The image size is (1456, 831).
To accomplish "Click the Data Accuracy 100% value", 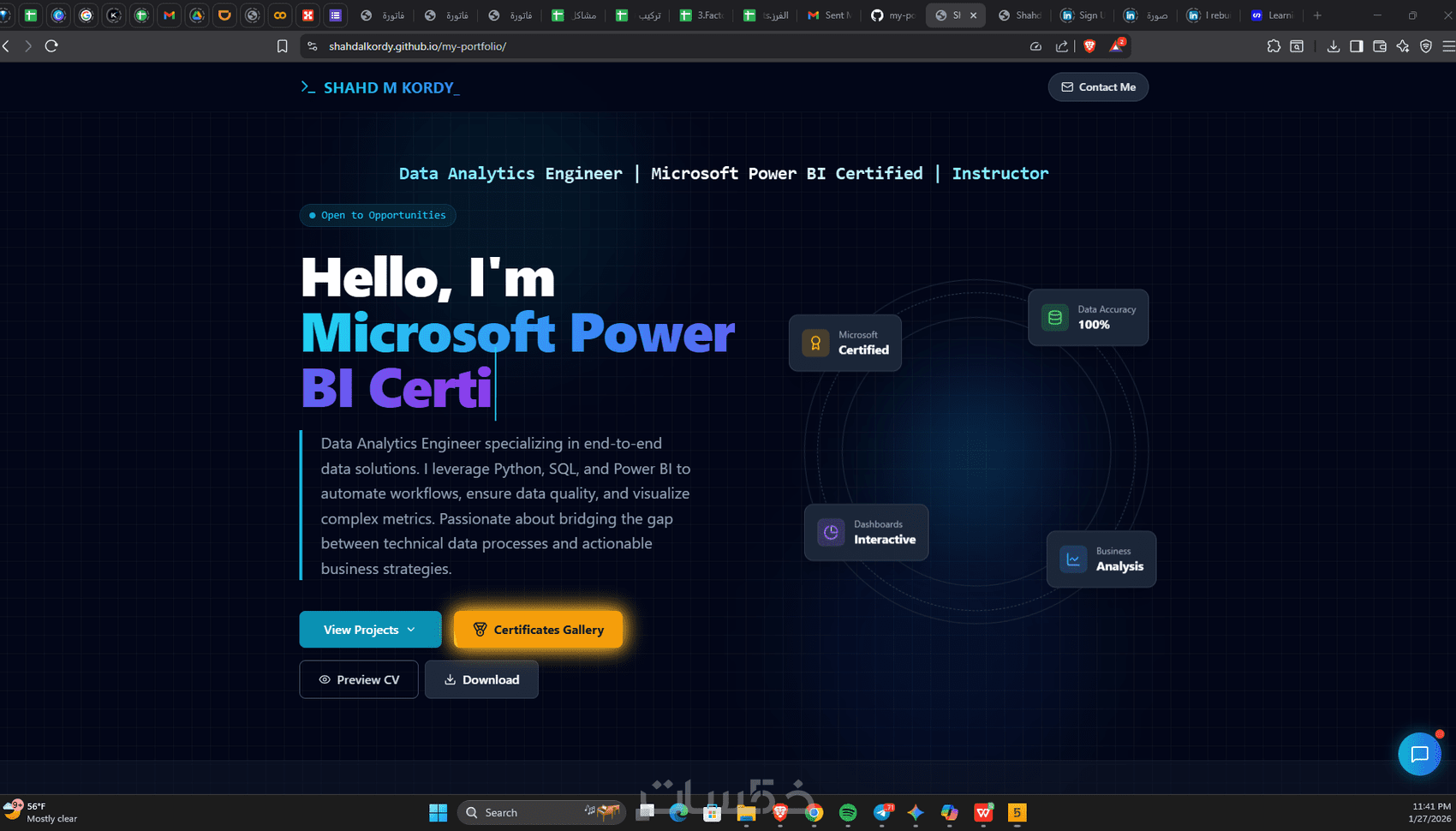I will click(1094, 325).
